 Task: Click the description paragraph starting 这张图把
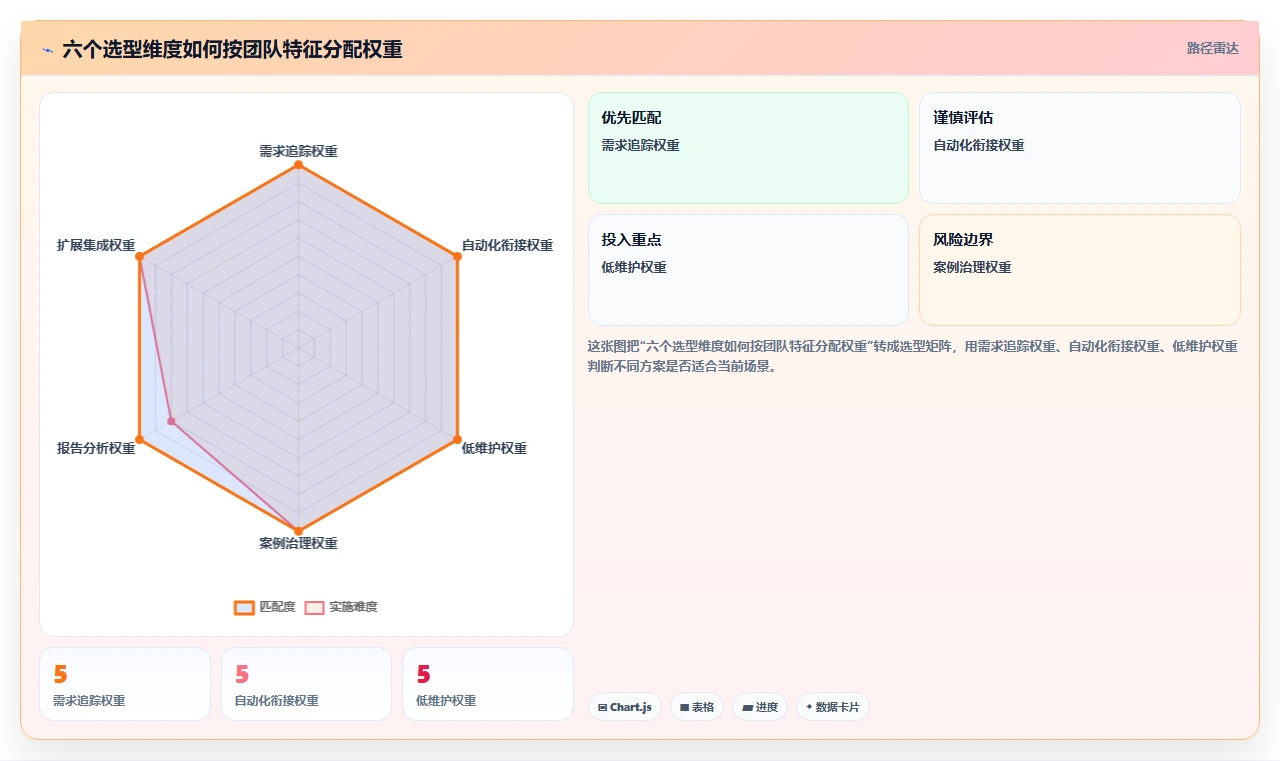click(x=912, y=356)
